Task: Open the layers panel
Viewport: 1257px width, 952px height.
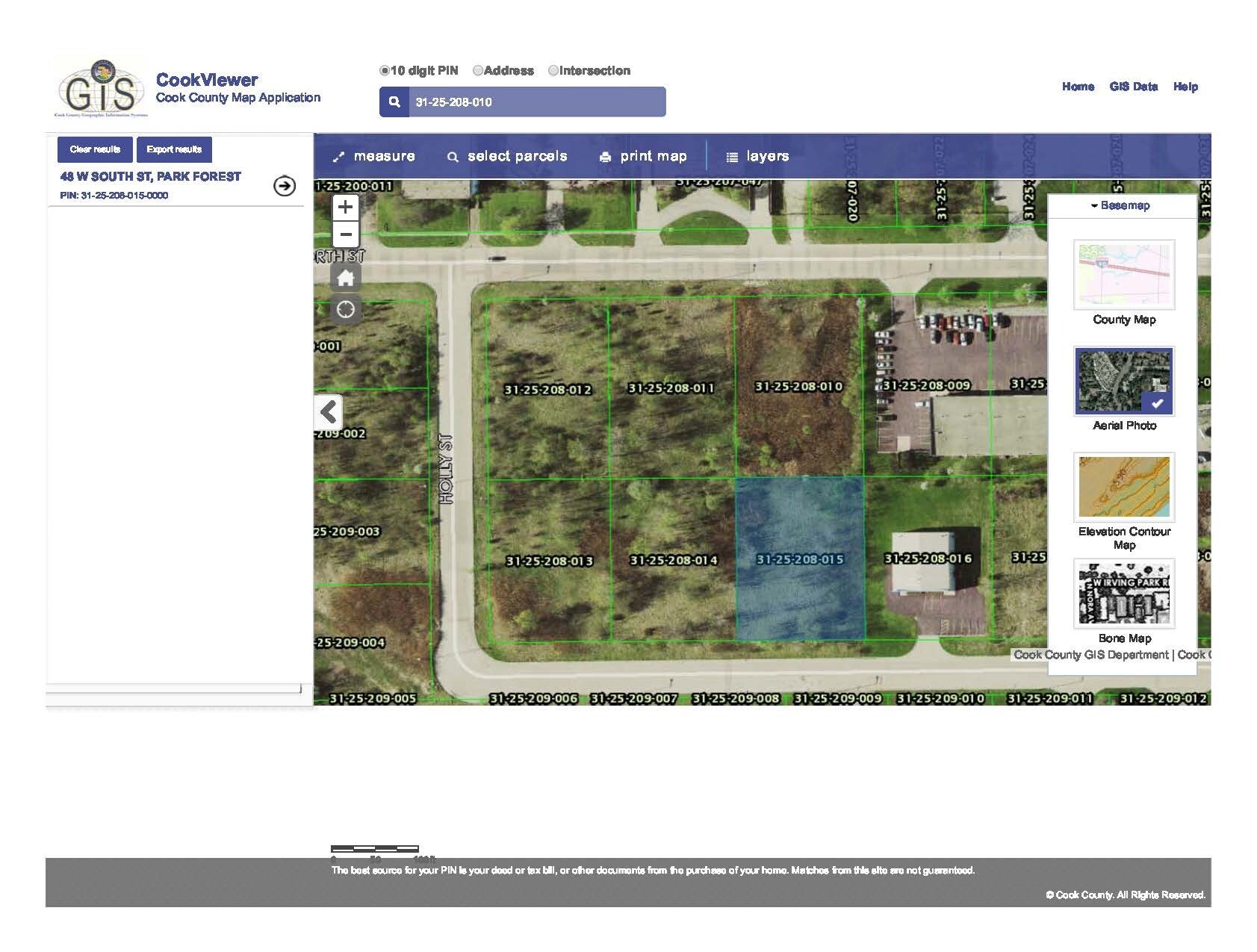Action: click(759, 156)
